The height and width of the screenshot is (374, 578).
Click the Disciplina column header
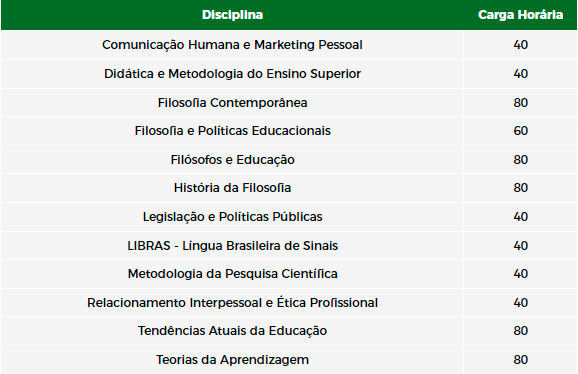pyautogui.click(x=232, y=15)
